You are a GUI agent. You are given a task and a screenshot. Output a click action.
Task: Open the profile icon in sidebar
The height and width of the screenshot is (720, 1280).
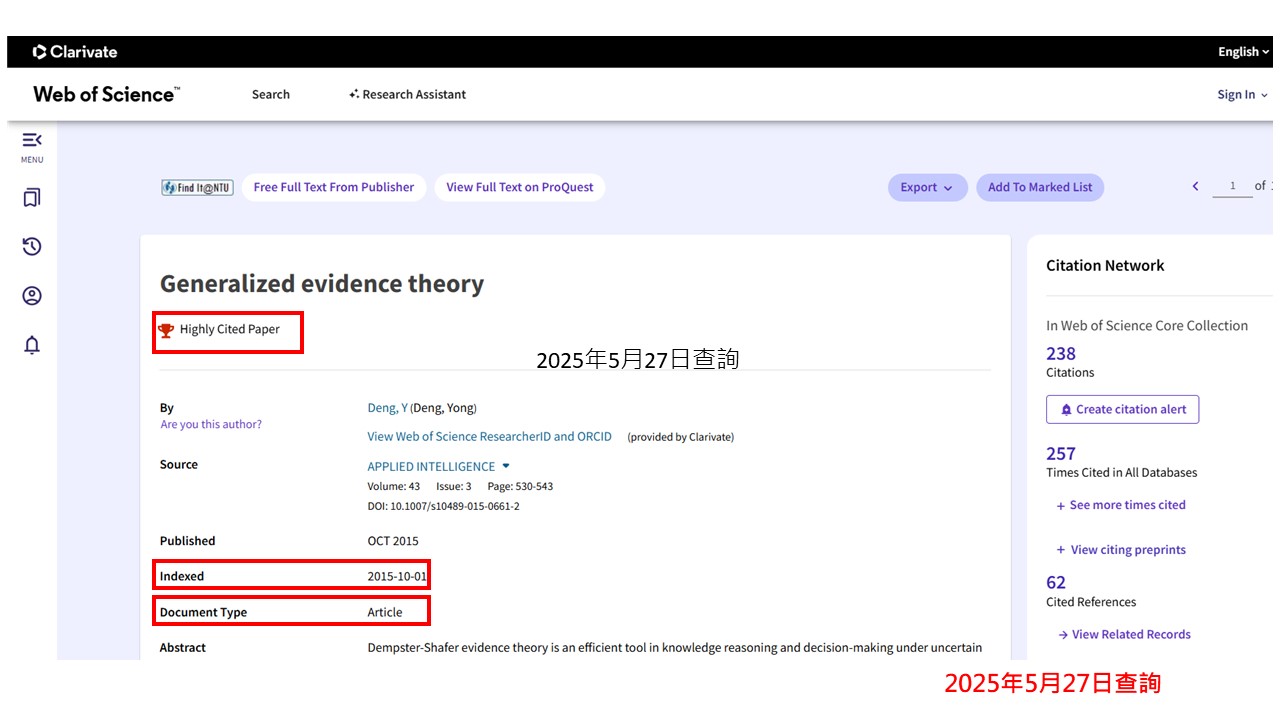click(32, 296)
